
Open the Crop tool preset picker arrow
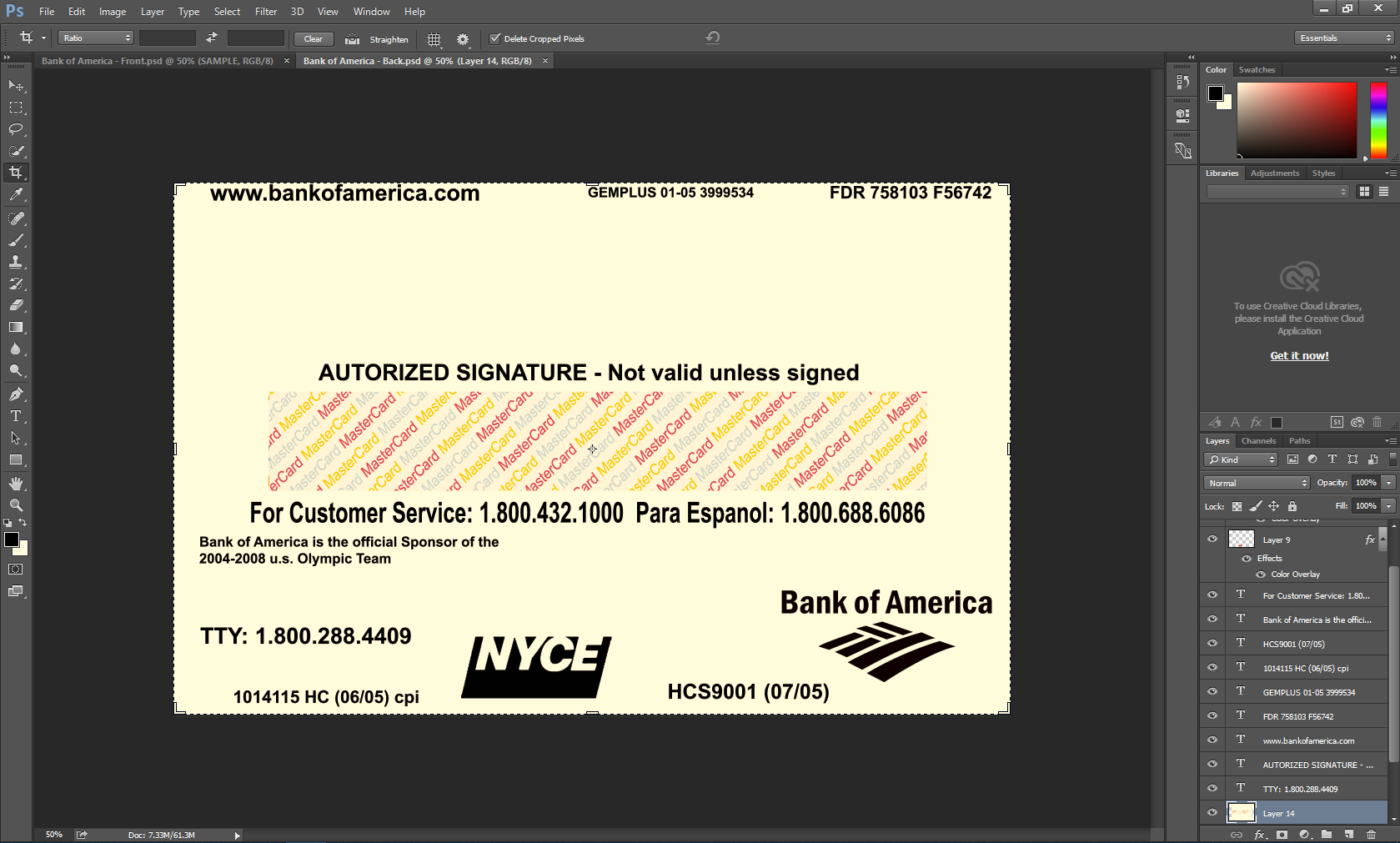[x=43, y=38]
